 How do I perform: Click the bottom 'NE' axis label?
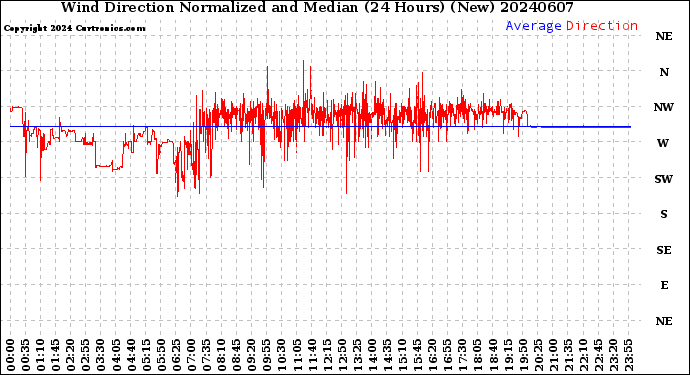coord(664,321)
